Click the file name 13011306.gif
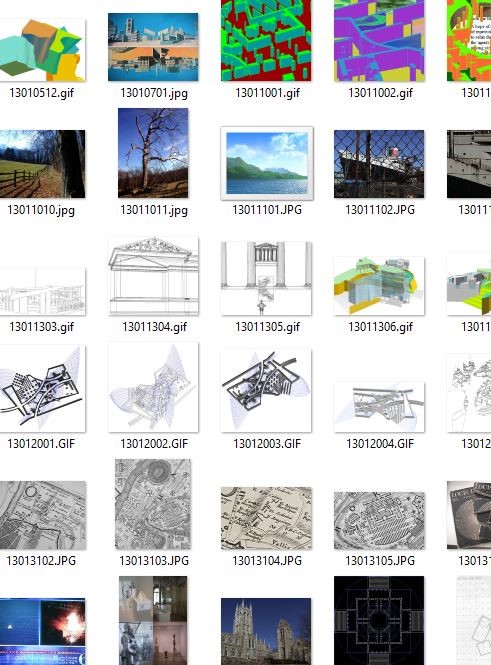 coord(380,327)
